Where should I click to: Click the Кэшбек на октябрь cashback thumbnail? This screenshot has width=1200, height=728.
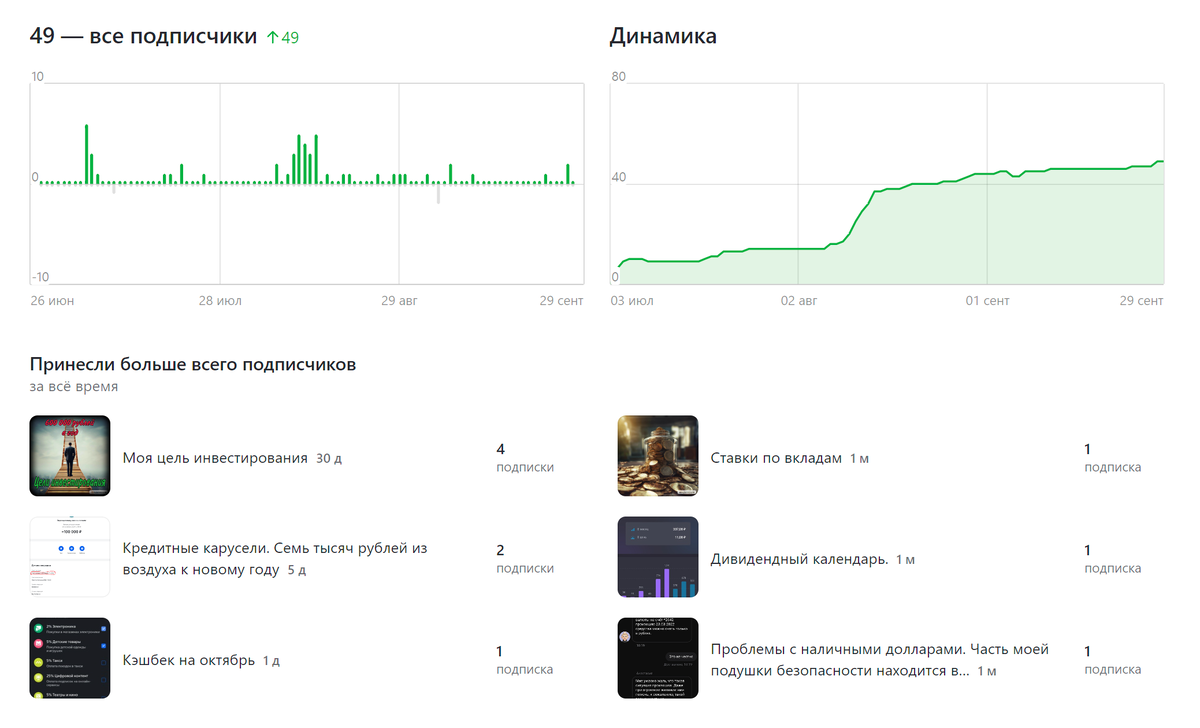[x=70, y=658]
